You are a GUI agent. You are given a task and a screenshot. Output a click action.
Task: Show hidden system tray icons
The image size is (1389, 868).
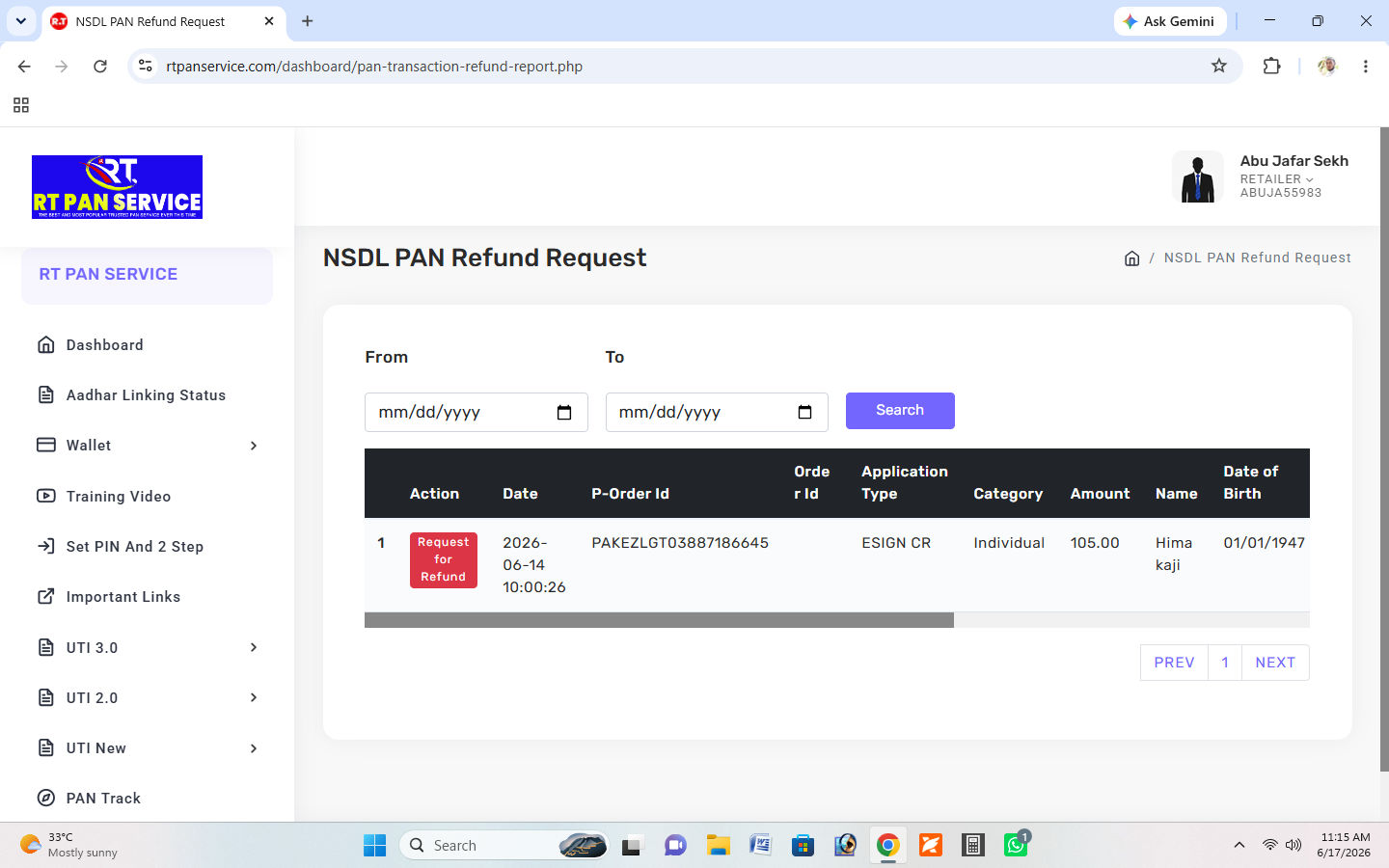click(x=1239, y=846)
